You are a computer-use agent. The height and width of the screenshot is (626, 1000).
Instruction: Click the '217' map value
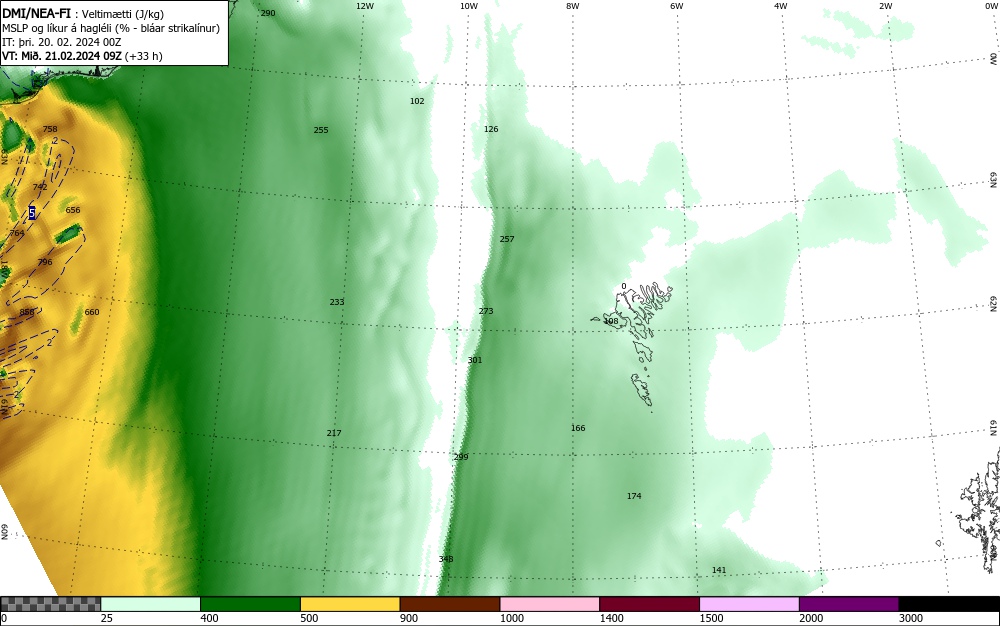[334, 433]
